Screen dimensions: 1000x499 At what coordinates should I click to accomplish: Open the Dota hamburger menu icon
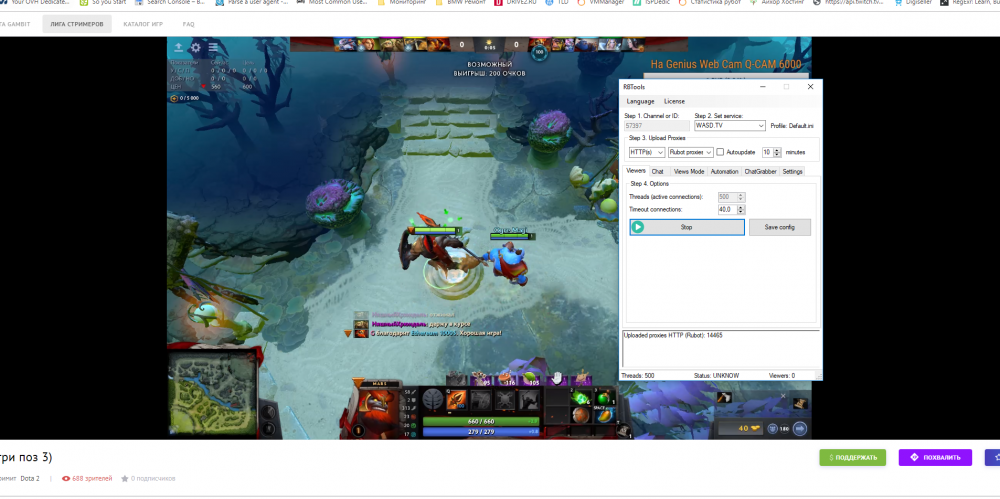click(x=212, y=47)
